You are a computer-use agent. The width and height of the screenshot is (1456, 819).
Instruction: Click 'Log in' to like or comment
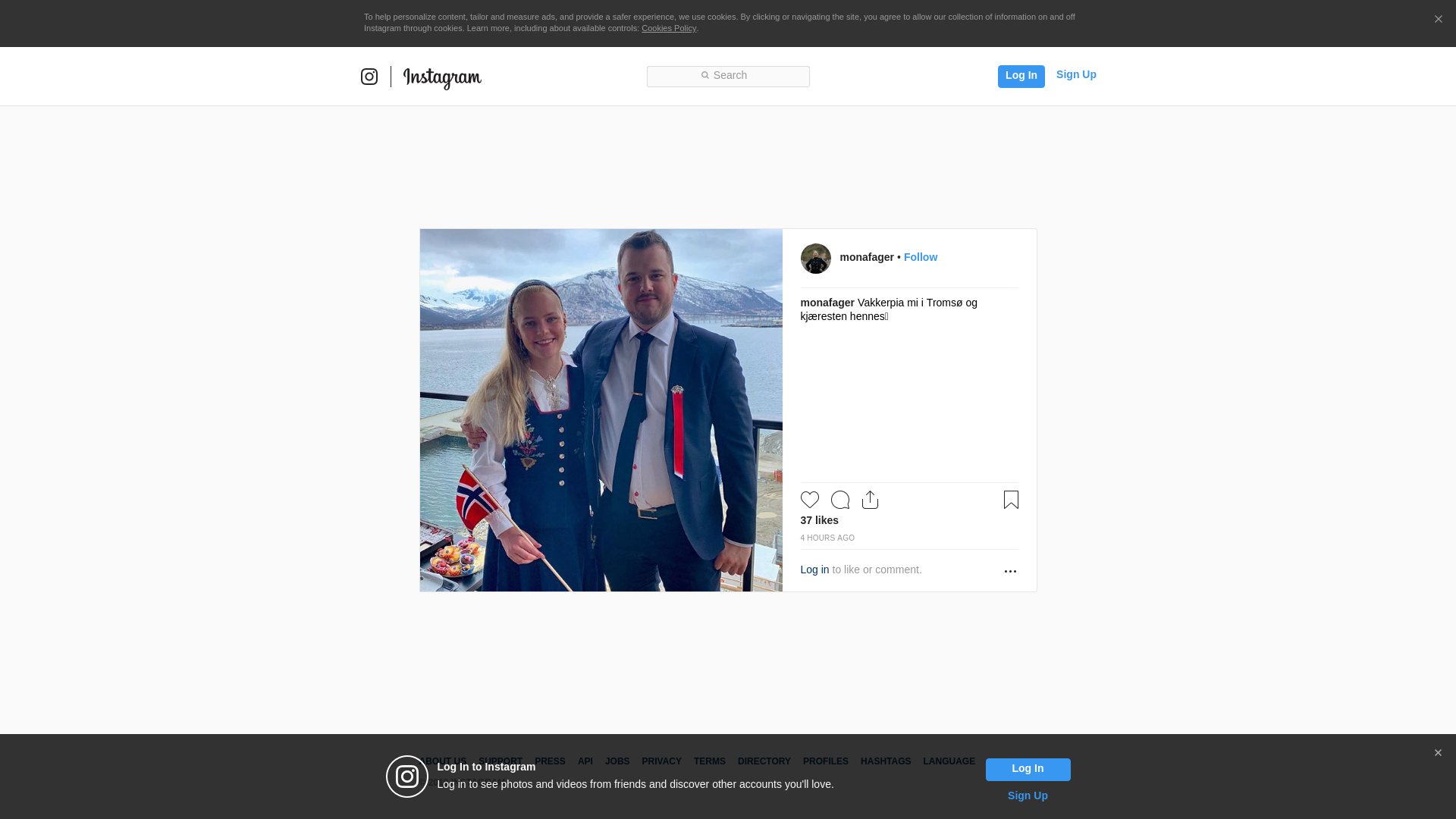point(814,570)
